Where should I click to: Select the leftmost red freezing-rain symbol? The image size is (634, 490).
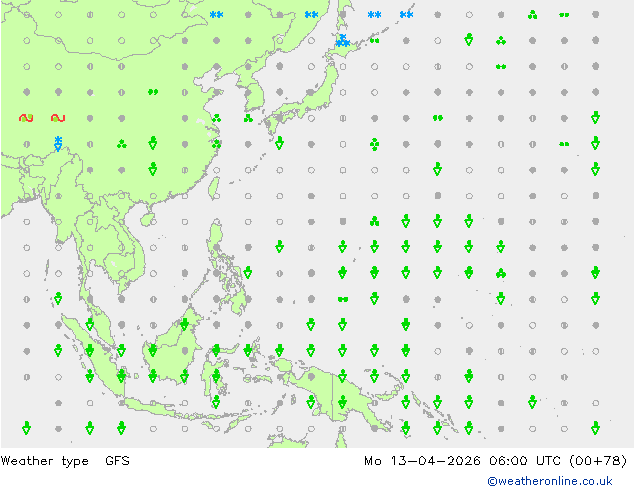pos(26,118)
